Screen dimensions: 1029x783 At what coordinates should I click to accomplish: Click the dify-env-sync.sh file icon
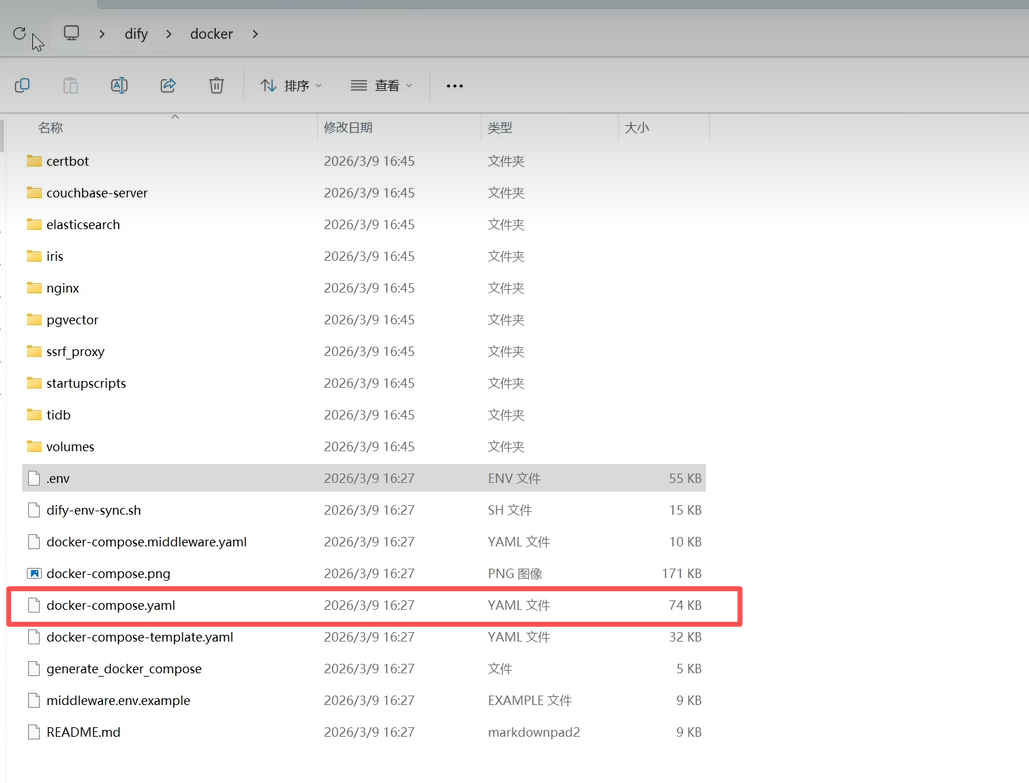[34, 510]
